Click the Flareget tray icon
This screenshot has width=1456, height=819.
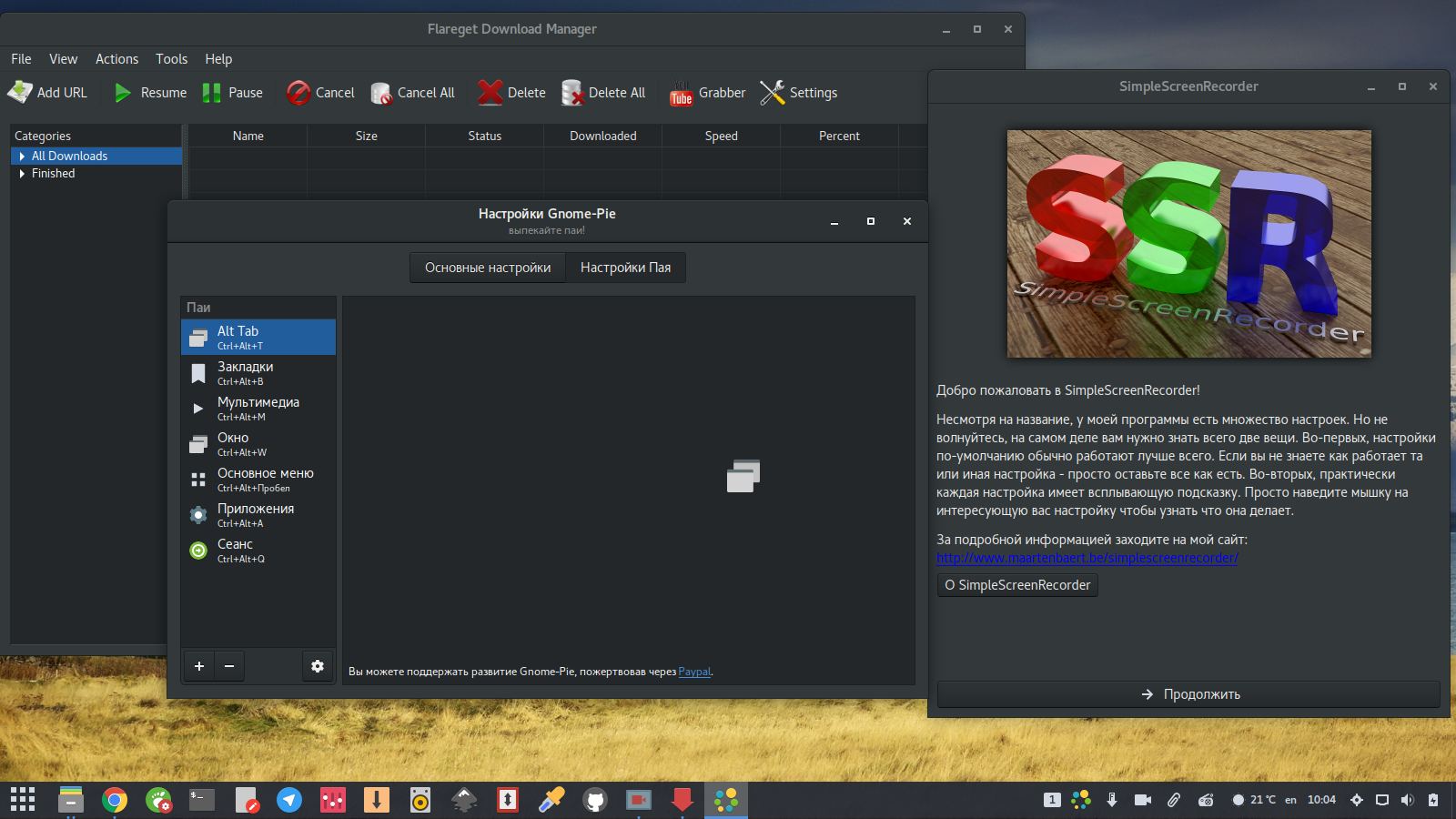click(x=1112, y=800)
